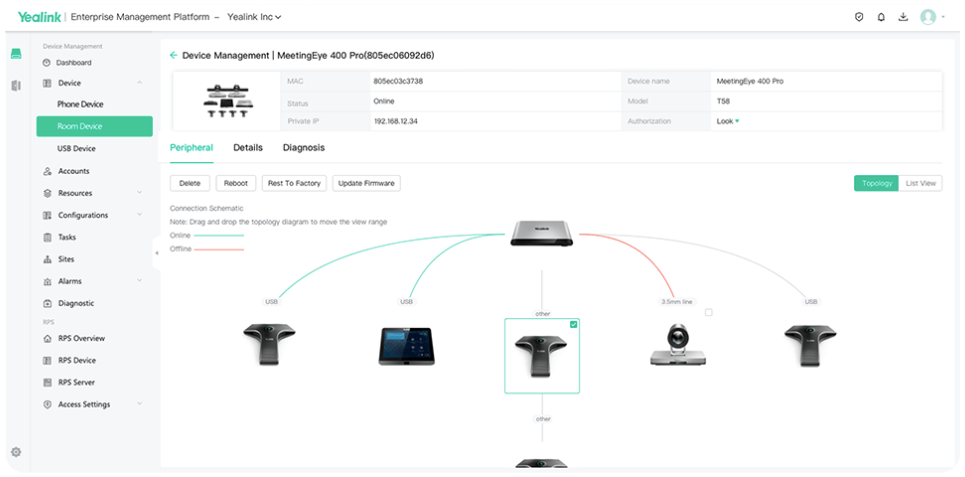
Task: Uncheck the selected center speakerphone checkbox
Action: [574, 324]
